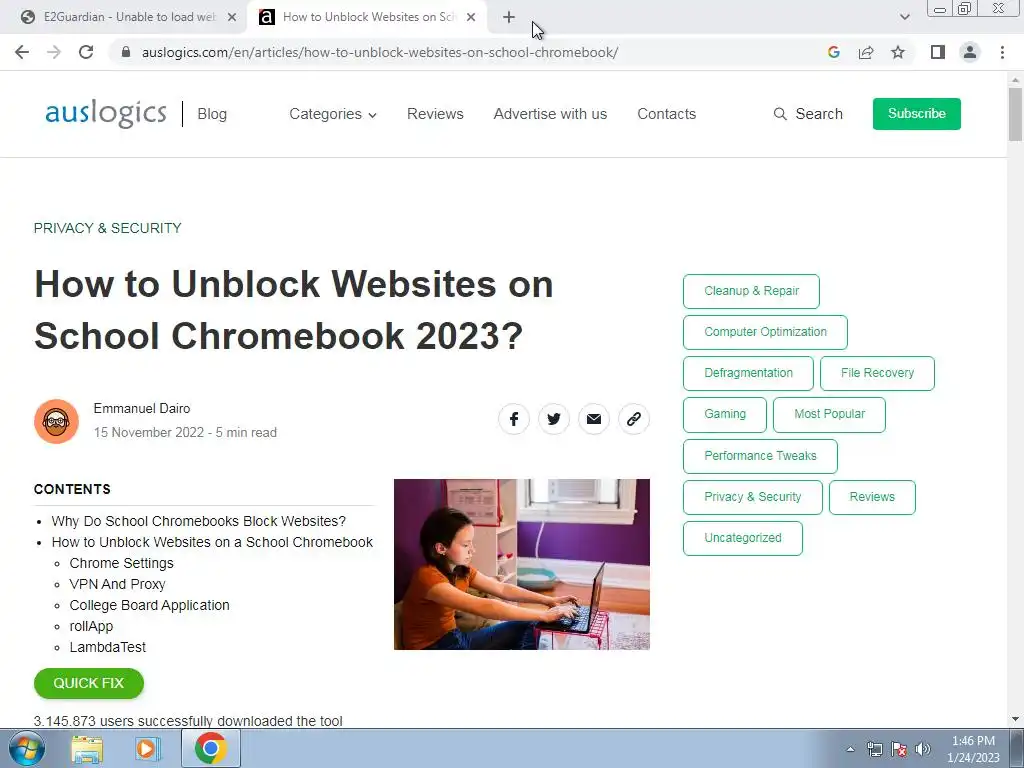
Task: Open Most Popular tag
Action: point(829,415)
